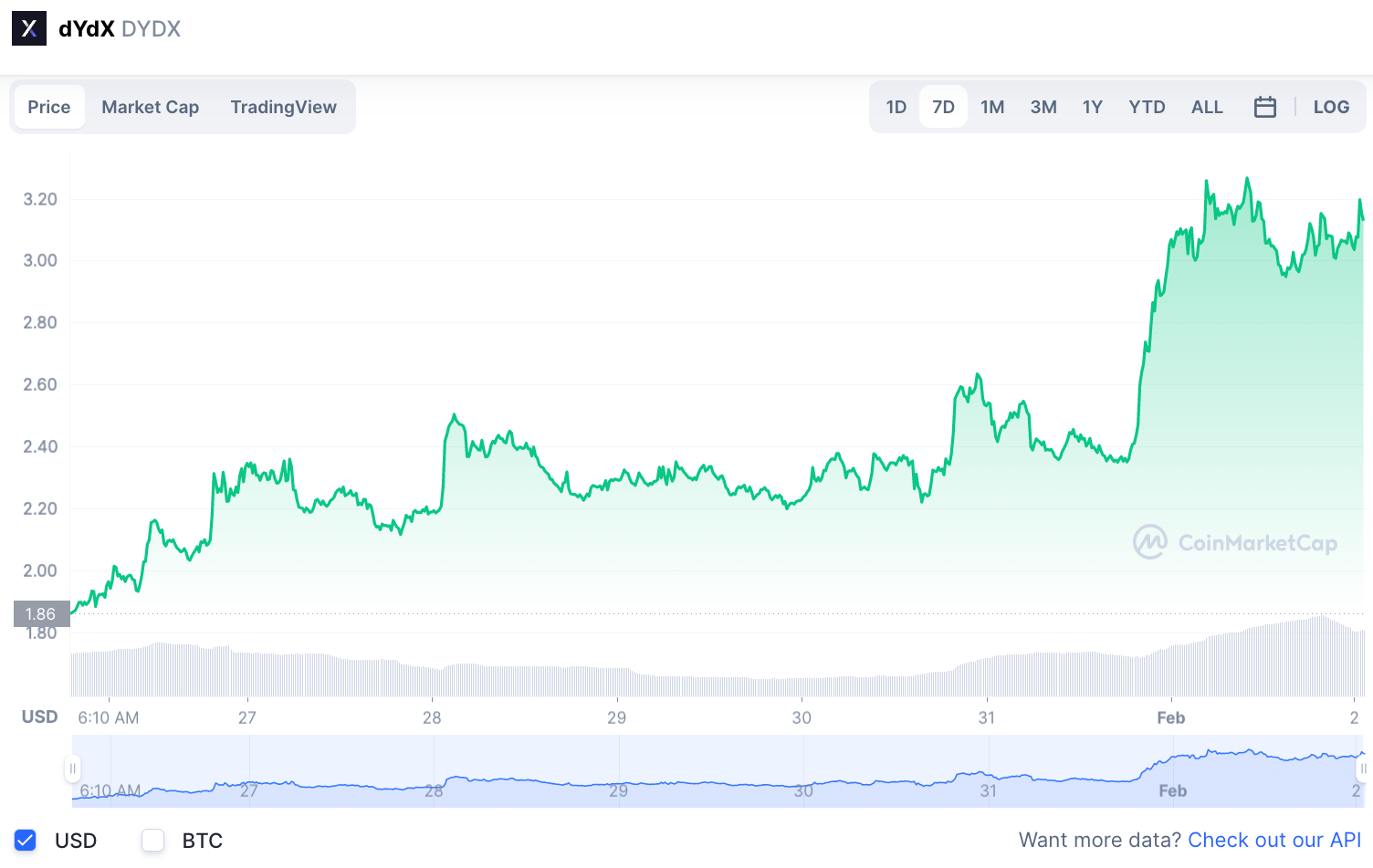Click the 2.40 y-axis label
Viewport: 1373px width, 868px height.
pyautogui.click(x=40, y=446)
